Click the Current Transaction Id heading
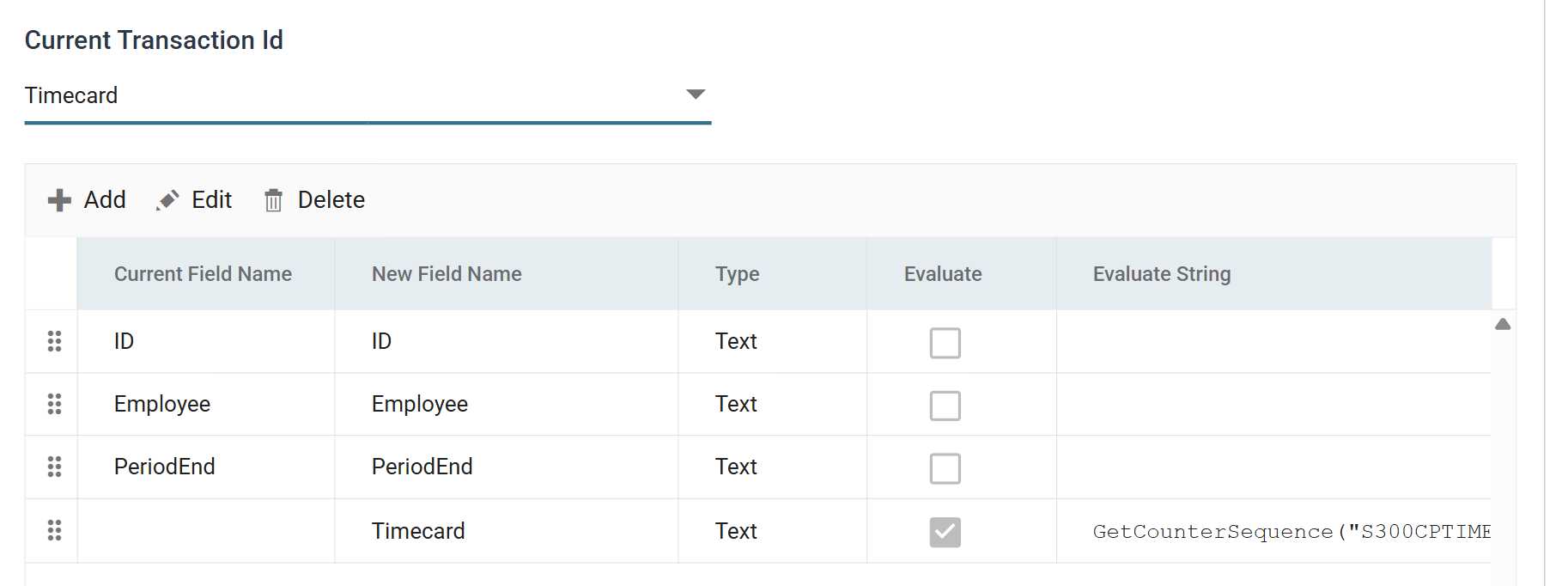1568x586 pixels. [x=154, y=40]
